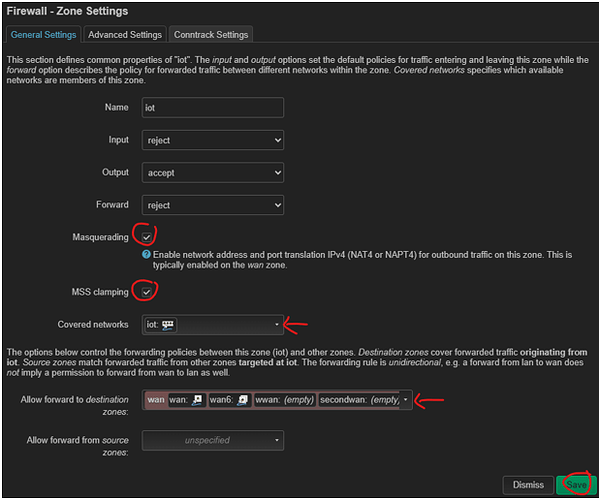
Task: Open the Output policy dropdown
Action: [x=213, y=173]
